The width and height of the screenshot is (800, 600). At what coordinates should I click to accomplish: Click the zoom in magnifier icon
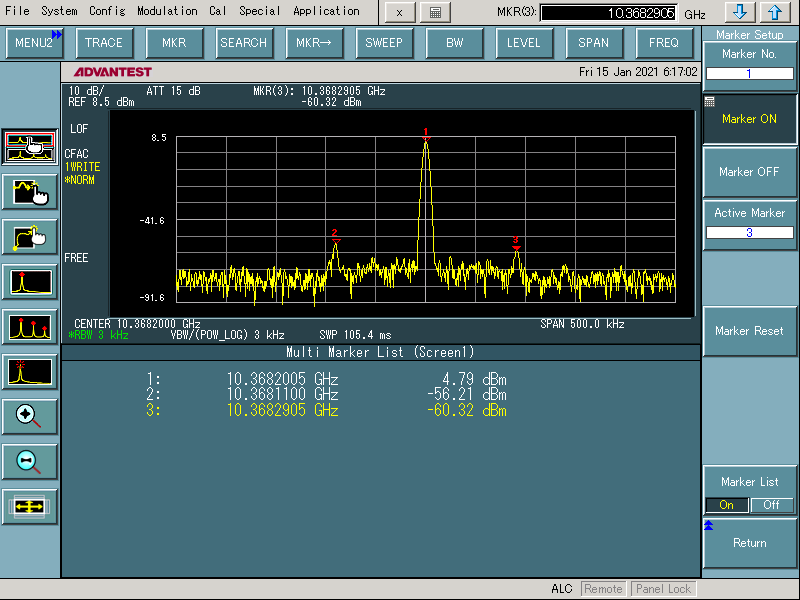point(30,416)
